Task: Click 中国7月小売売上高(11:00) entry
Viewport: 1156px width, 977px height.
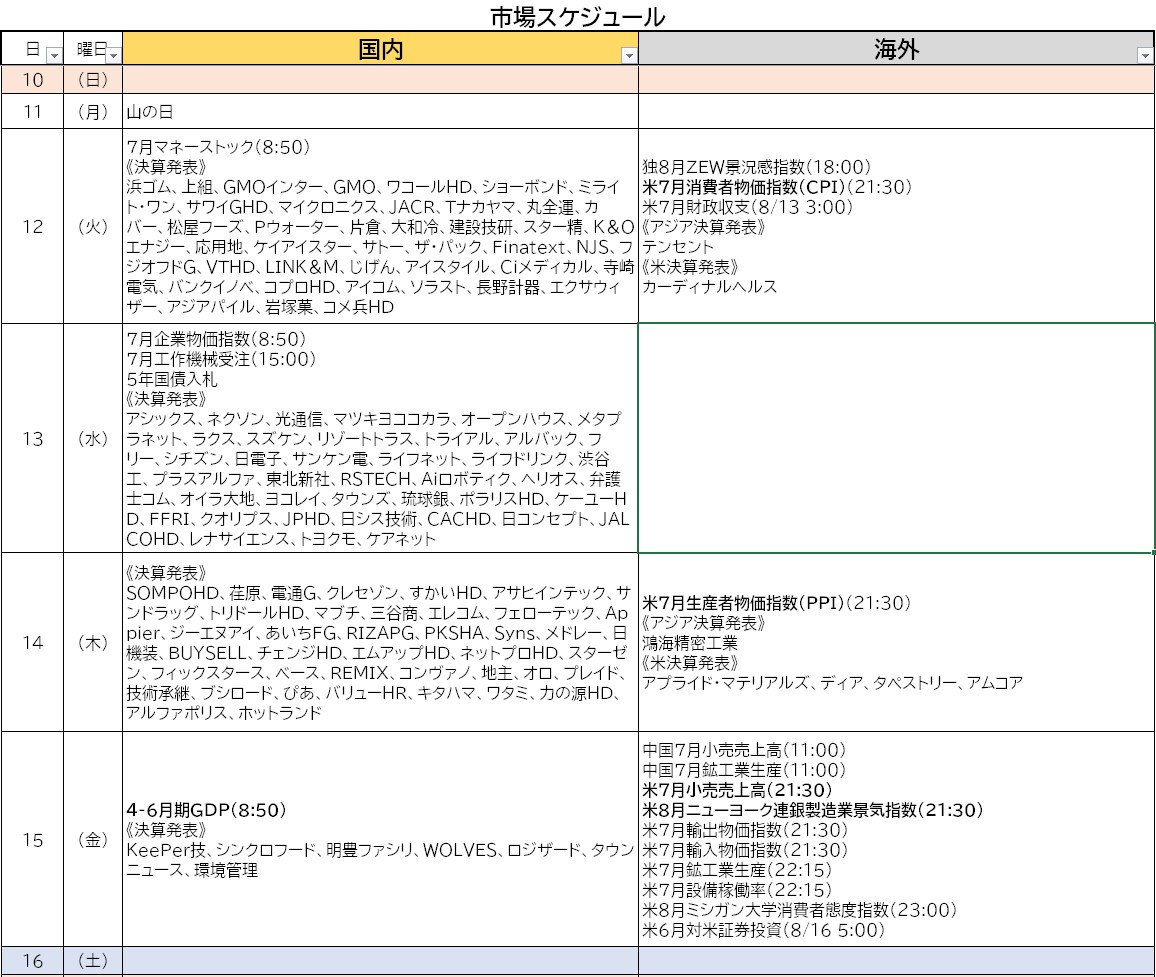Action: tap(744, 751)
